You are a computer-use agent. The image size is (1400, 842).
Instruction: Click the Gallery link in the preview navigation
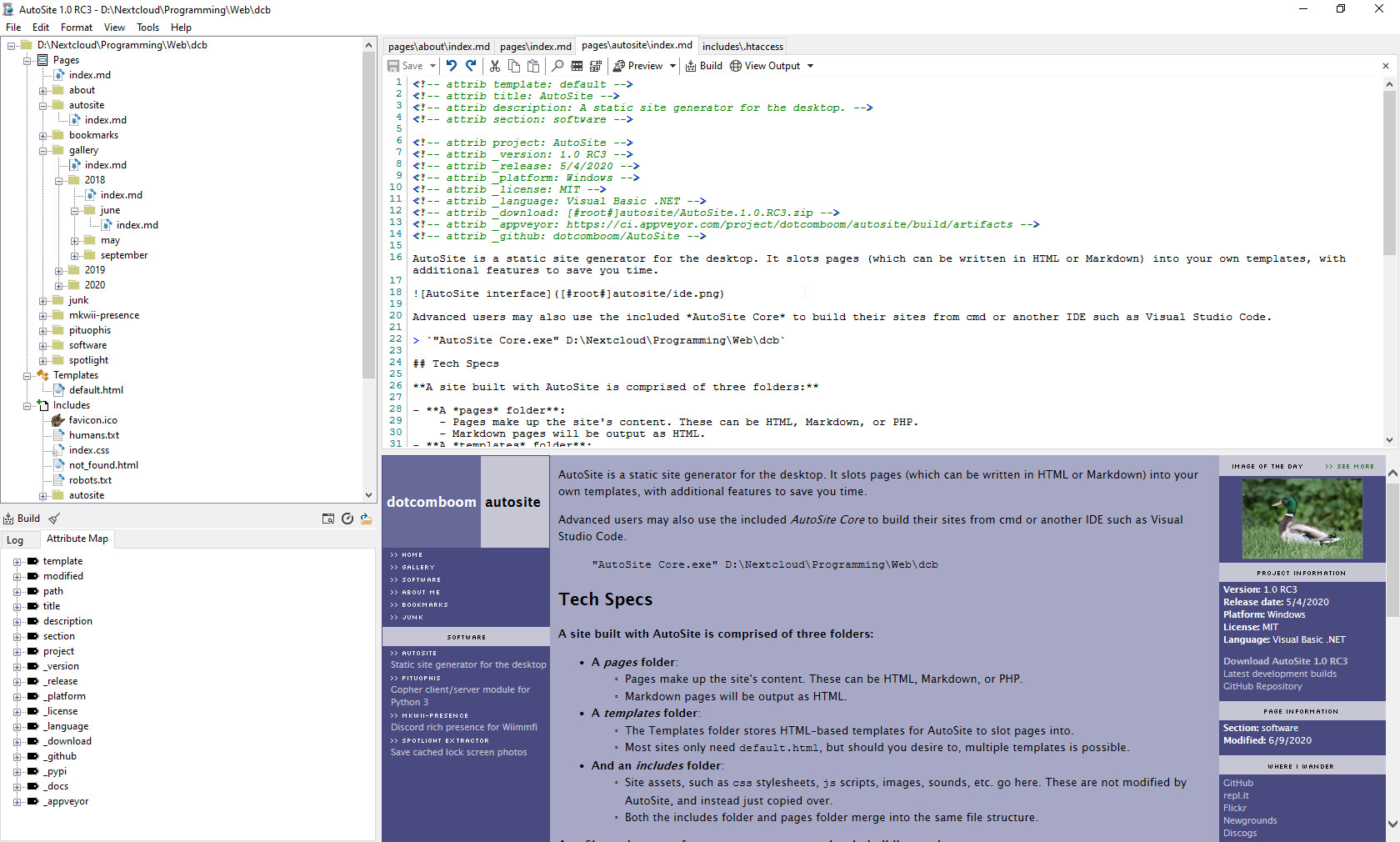coord(418,567)
